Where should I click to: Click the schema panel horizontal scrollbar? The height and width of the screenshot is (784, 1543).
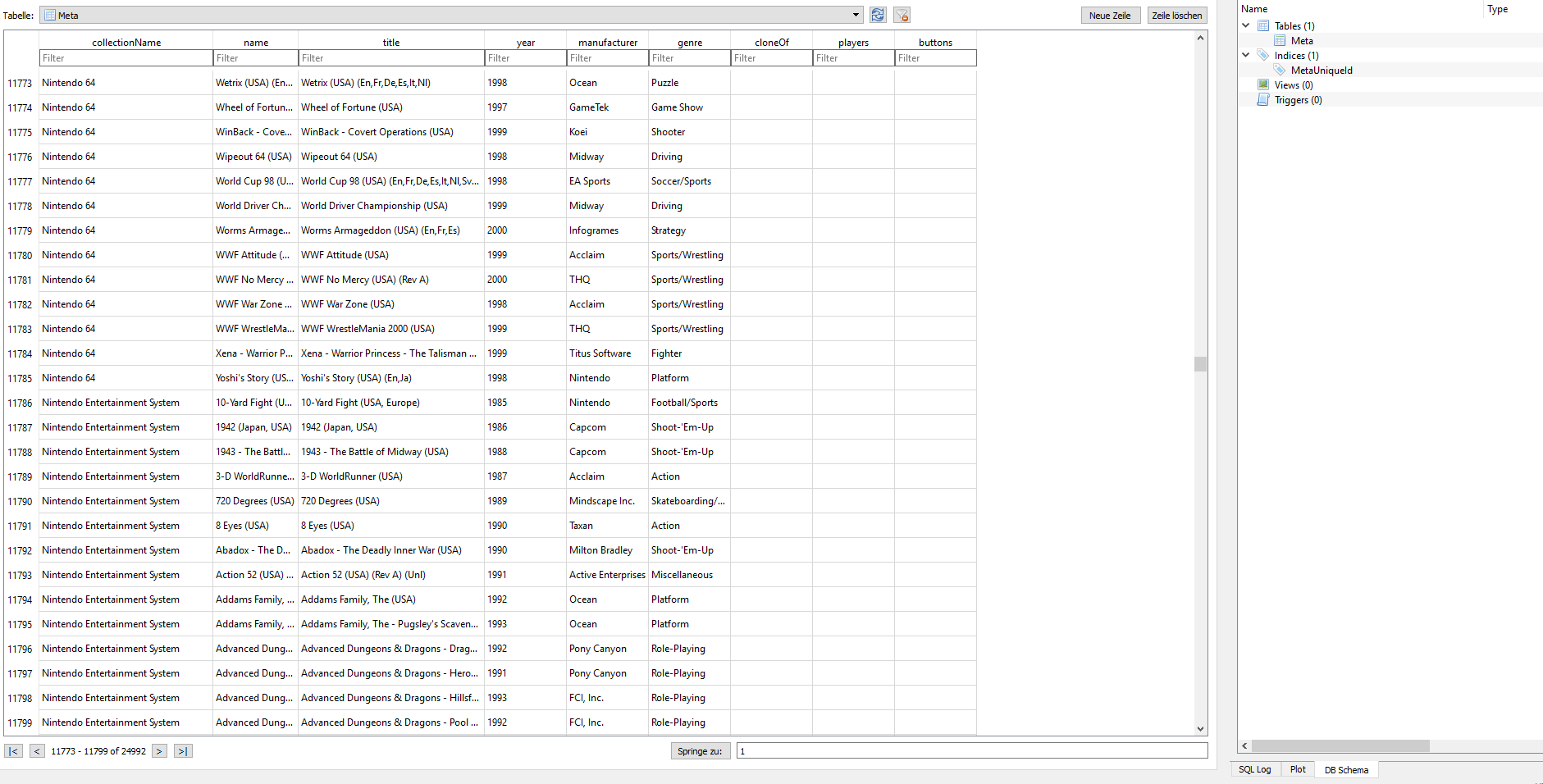point(1340,745)
